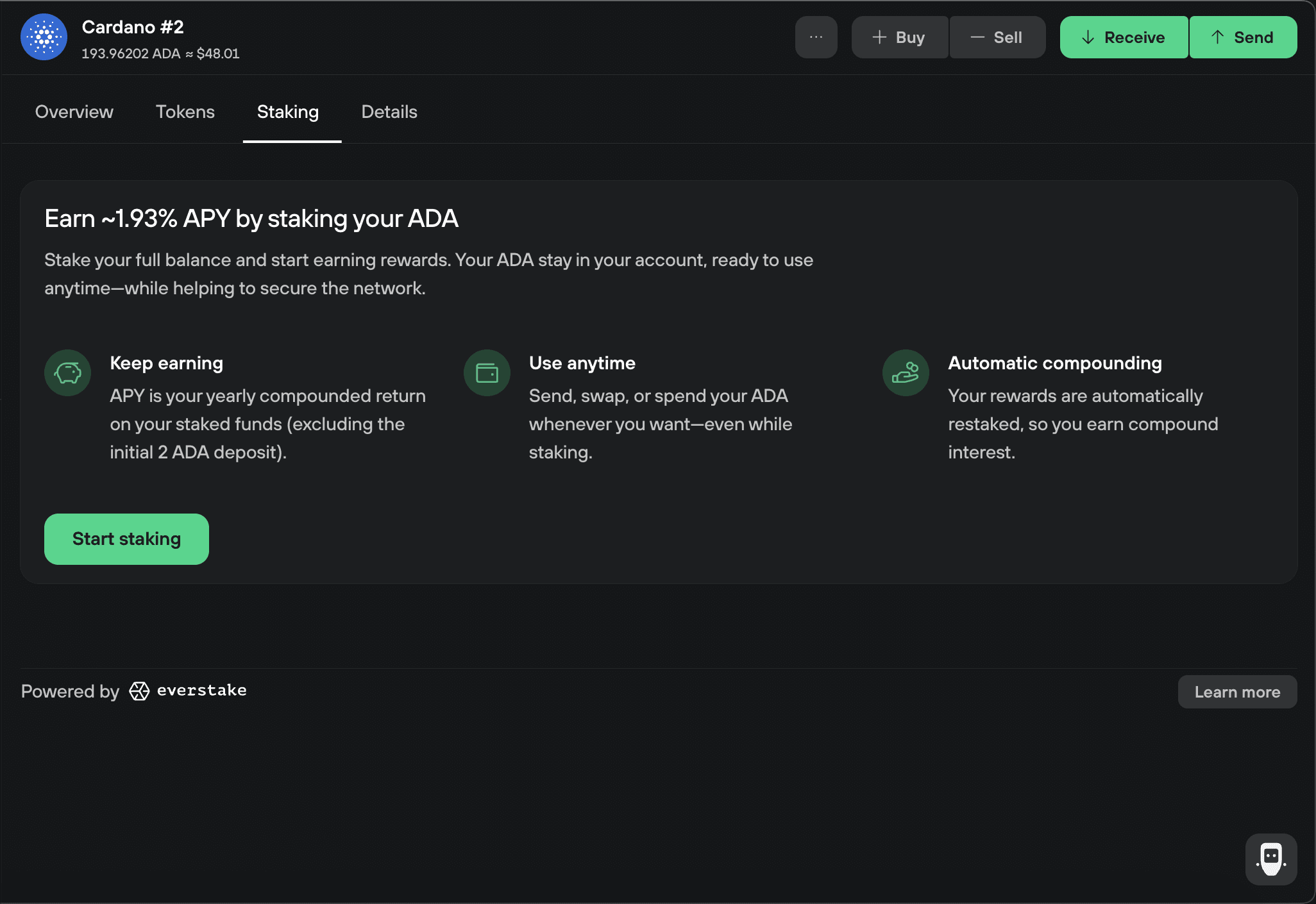
Task: Click the Everstake logo
Action: pos(188,691)
